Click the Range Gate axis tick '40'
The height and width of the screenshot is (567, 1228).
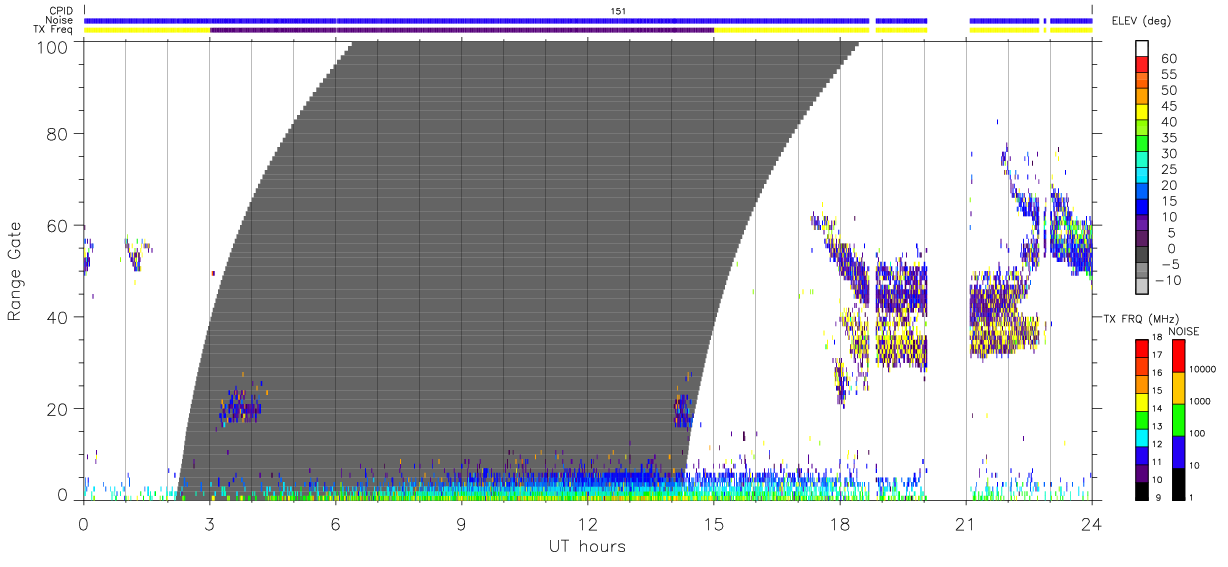(x=60, y=317)
